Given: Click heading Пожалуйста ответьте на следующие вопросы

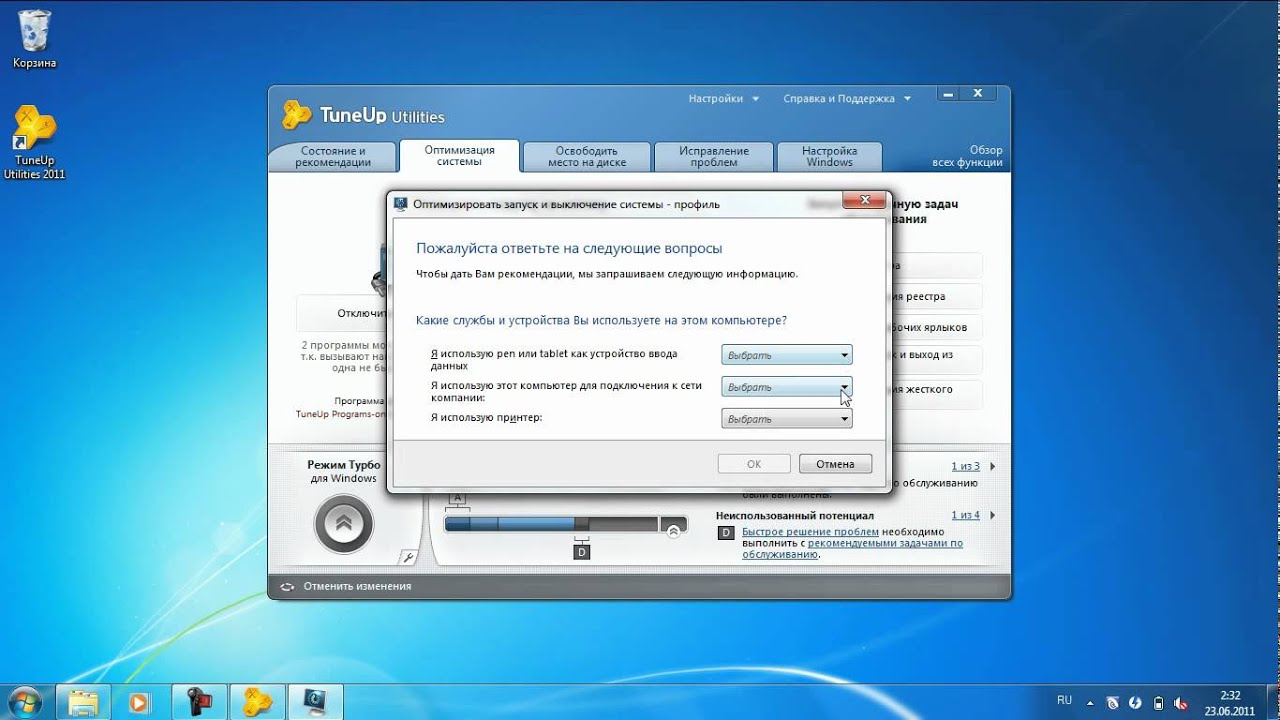Looking at the screenshot, I should pyautogui.click(x=569, y=249).
